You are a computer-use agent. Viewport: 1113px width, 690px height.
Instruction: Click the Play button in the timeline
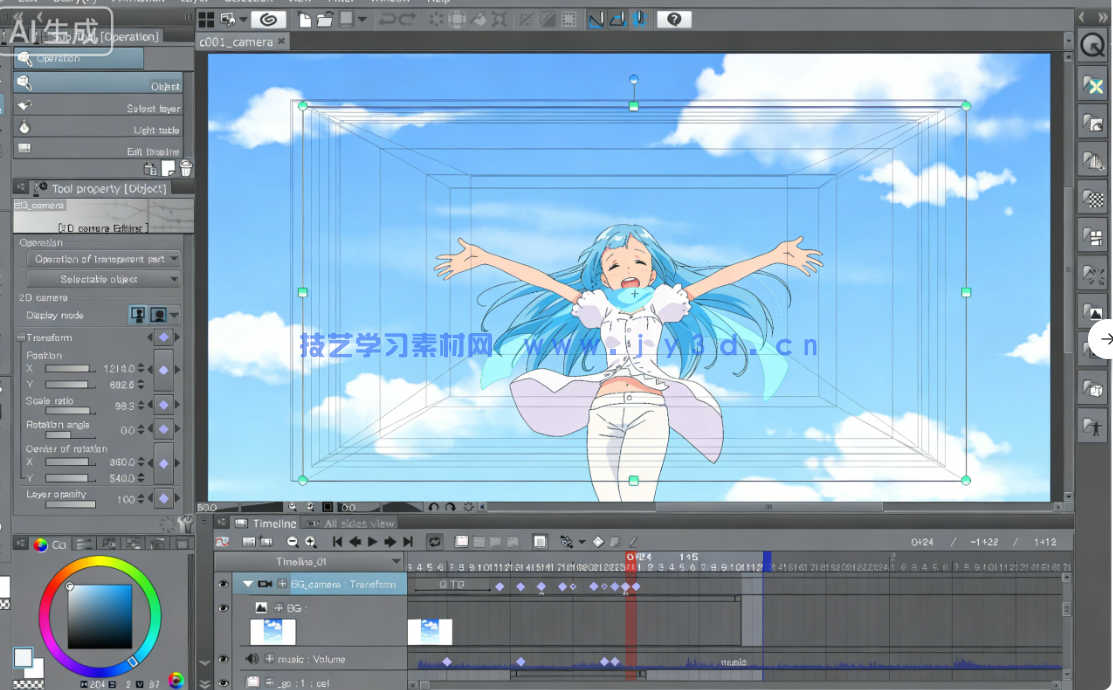(x=371, y=542)
